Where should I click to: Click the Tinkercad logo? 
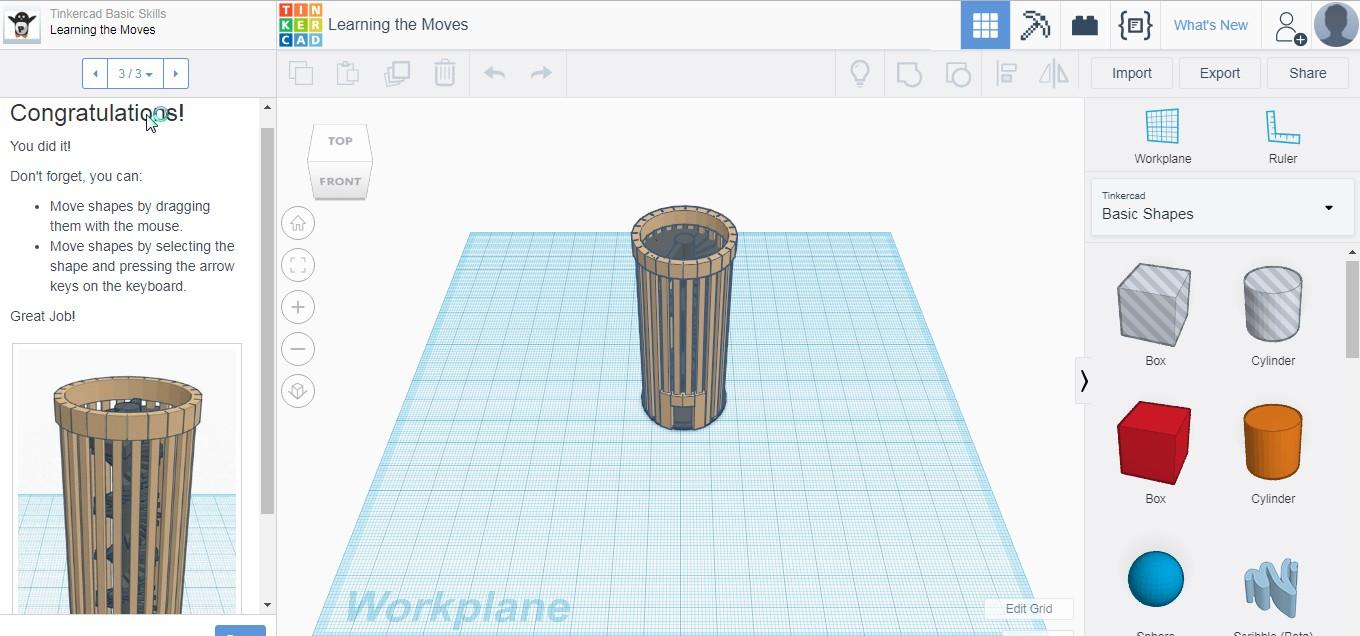[x=300, y=25]
